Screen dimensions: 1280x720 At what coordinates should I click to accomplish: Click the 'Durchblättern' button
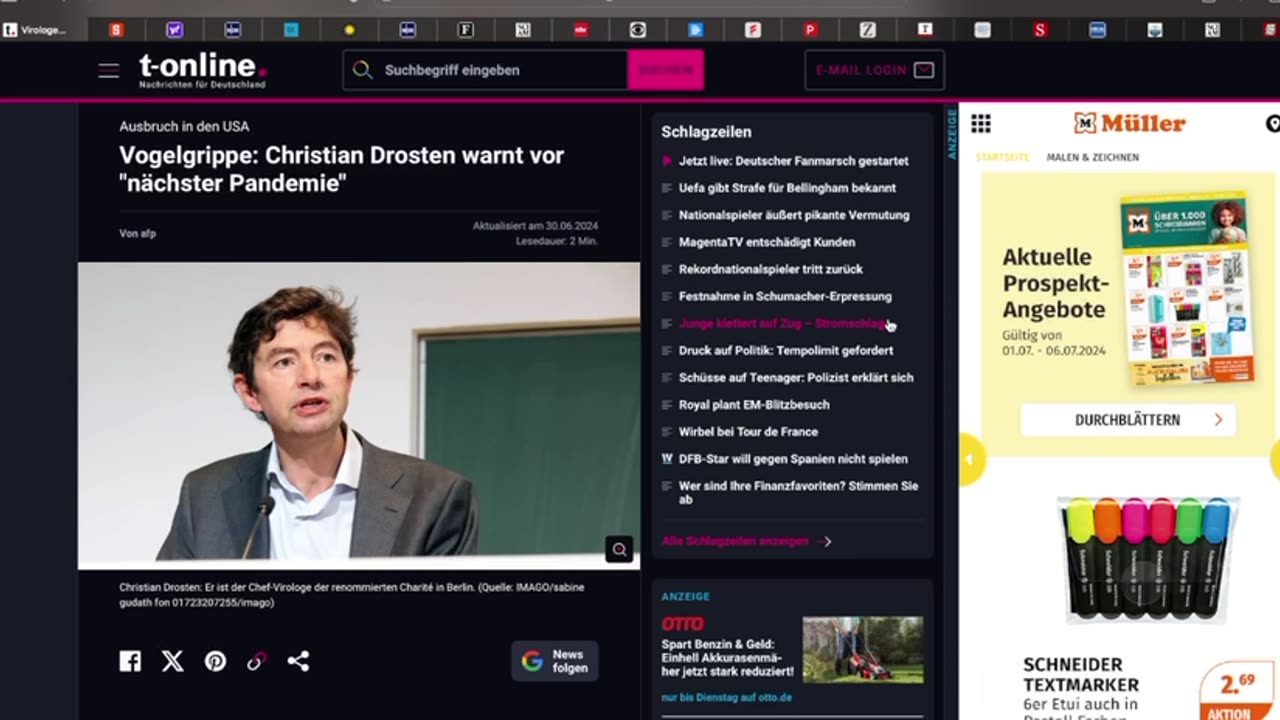1128,420
